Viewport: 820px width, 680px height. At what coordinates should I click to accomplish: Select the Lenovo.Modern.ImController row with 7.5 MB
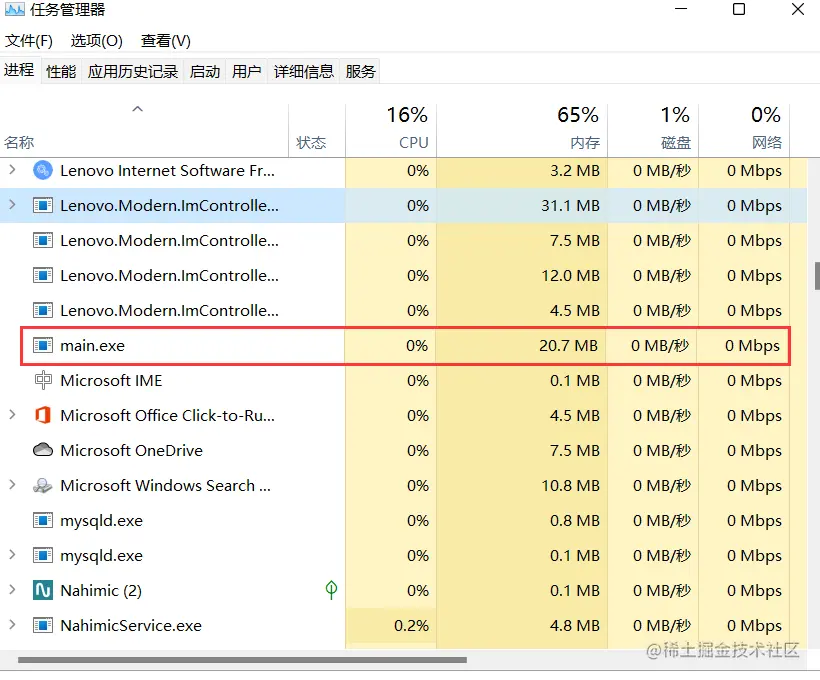(x=403, y=241)
